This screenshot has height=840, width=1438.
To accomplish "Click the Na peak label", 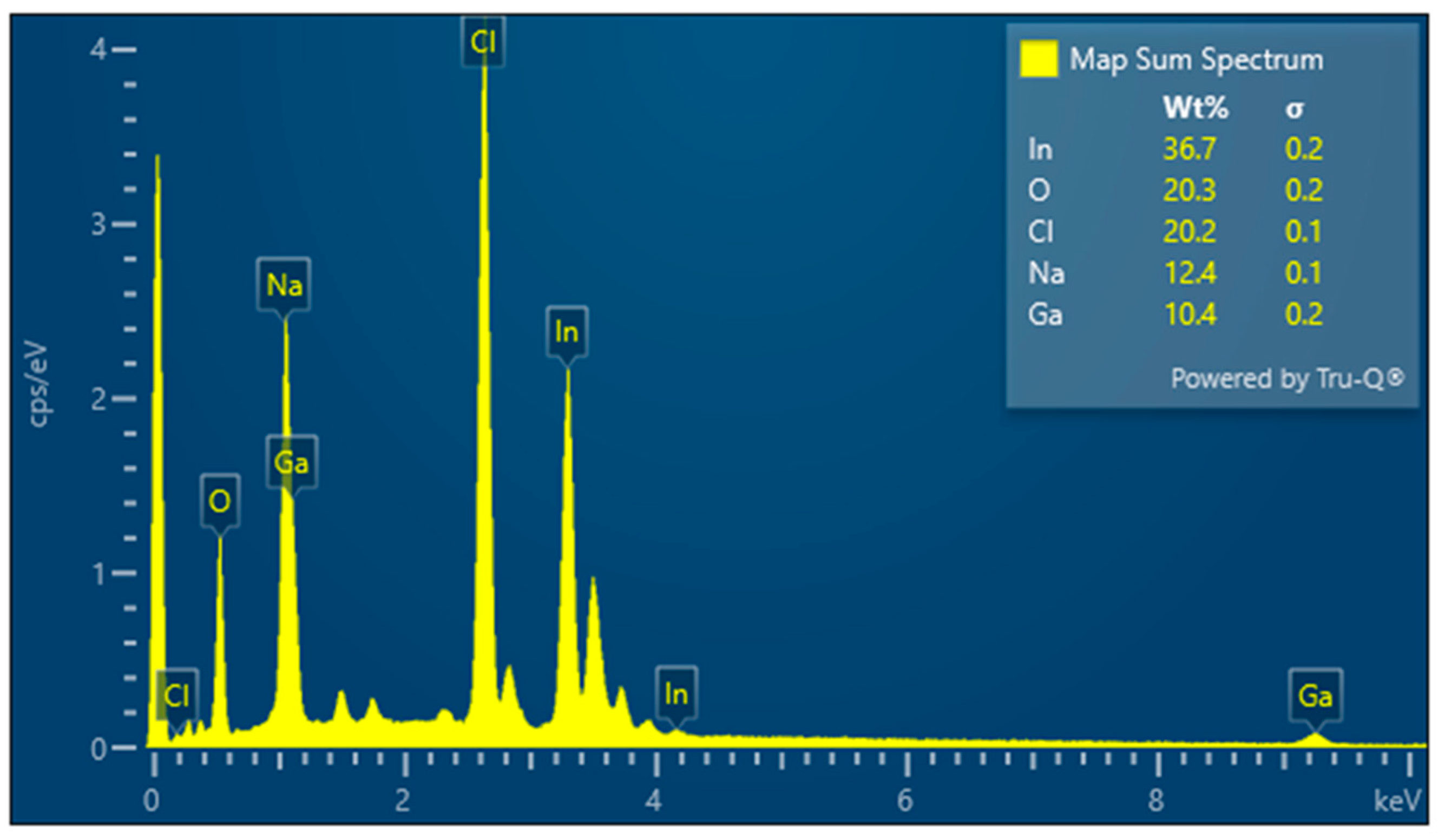I will click(x=284, y=284).
